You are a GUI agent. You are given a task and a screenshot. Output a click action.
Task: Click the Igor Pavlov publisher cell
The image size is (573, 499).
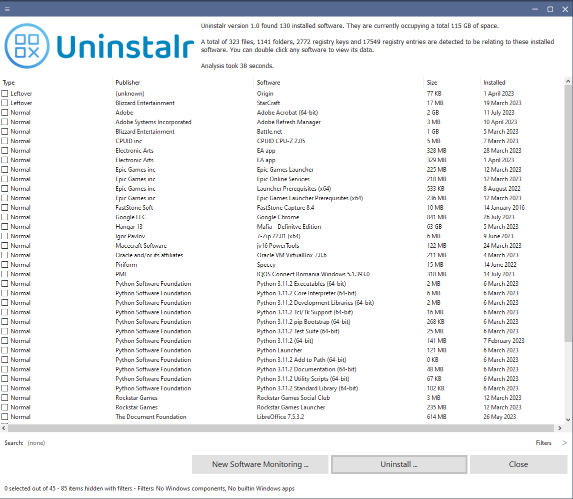click(x=130, y=236)
